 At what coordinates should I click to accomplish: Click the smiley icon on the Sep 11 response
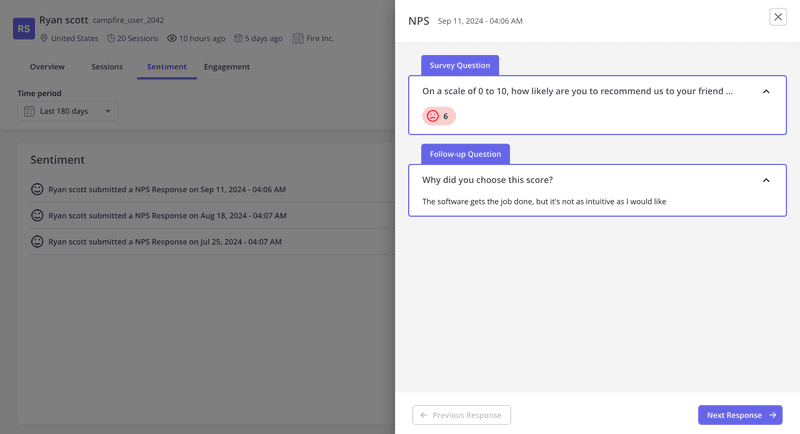point(37,189)
